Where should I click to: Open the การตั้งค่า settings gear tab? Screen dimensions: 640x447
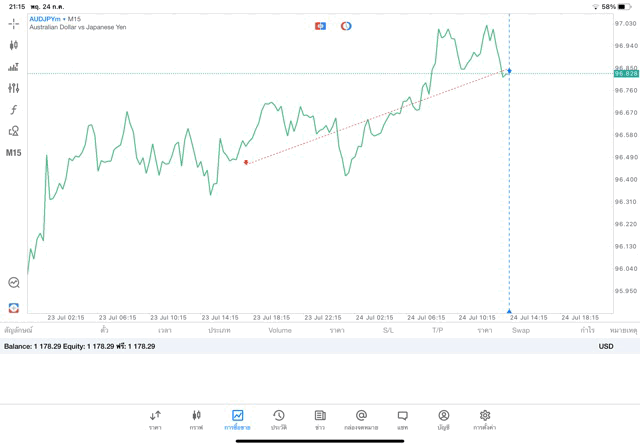484,419
